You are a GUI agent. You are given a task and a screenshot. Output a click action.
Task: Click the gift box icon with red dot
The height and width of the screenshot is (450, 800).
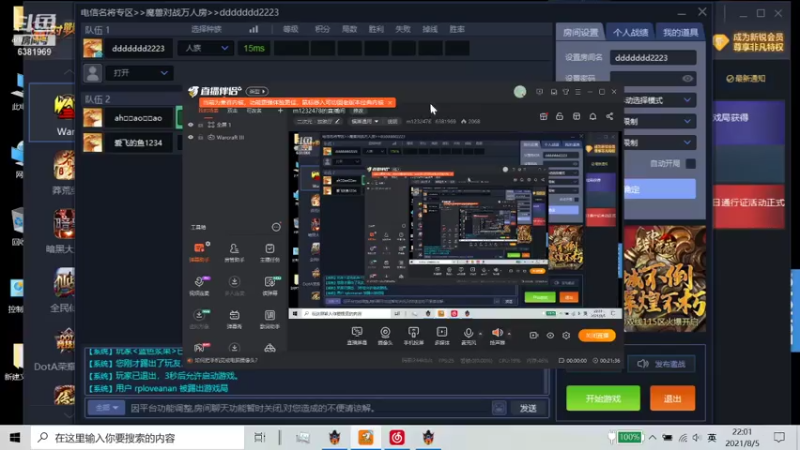543,116
